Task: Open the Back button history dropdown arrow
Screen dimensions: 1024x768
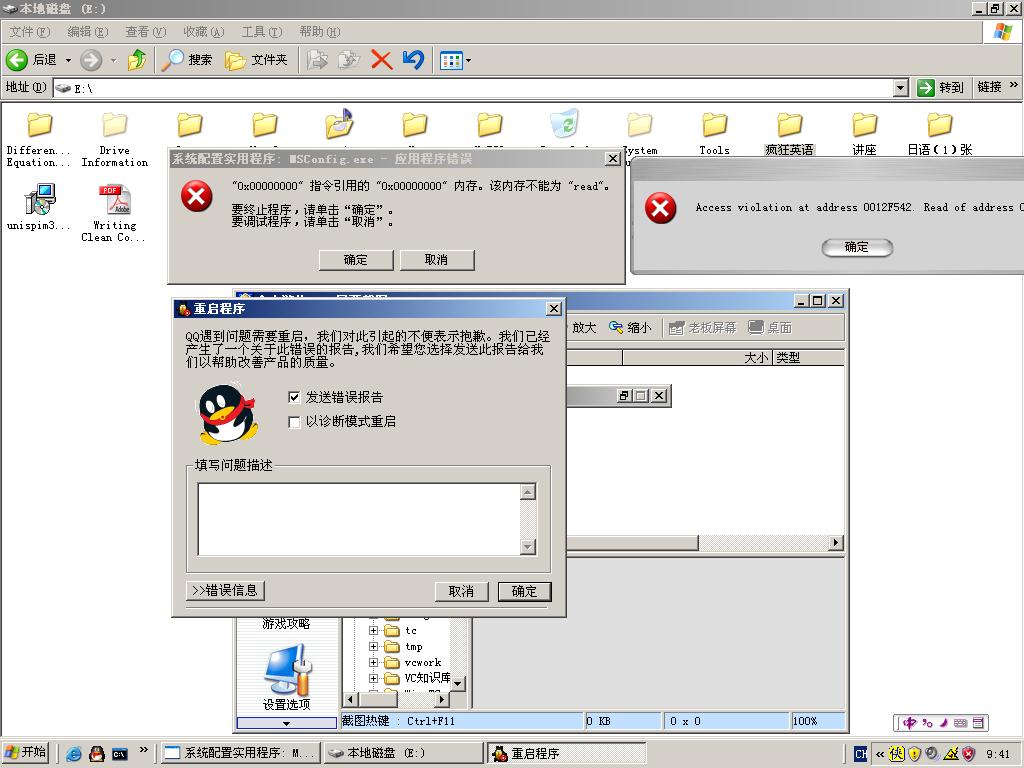Action: tap(68, 61)
